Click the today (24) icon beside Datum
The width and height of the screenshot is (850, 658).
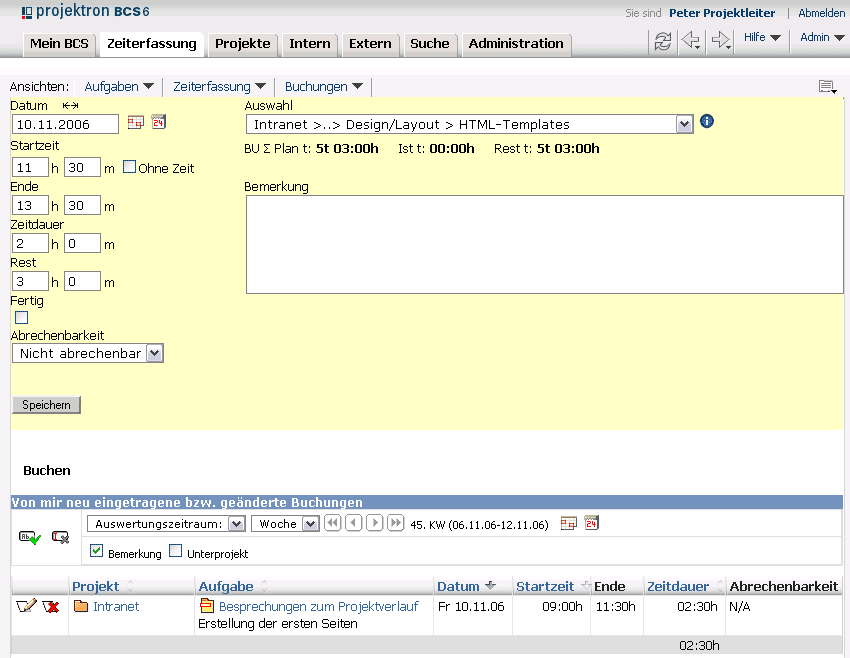pos(158,122)
